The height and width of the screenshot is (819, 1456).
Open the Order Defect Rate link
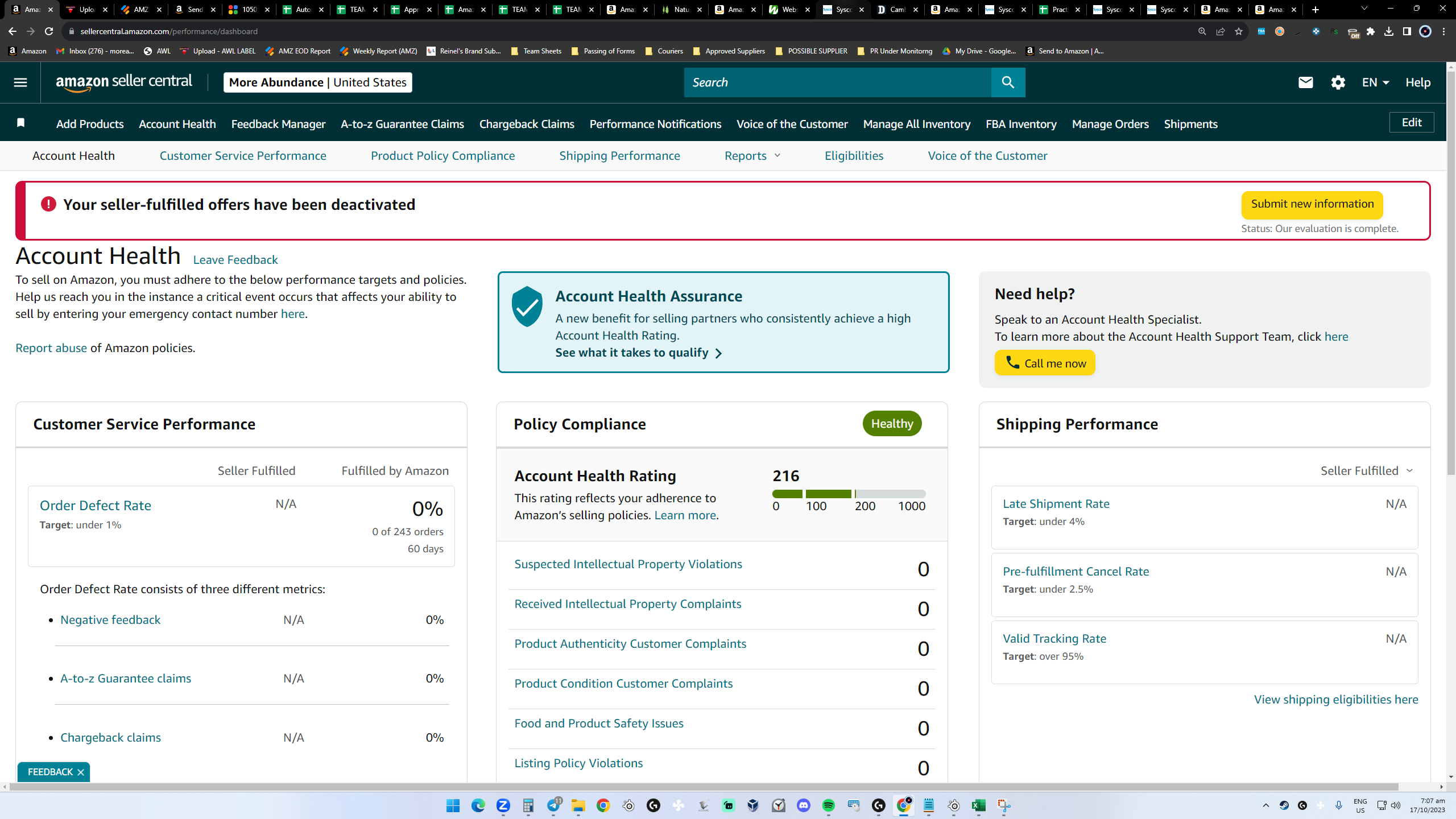point(96,506)
